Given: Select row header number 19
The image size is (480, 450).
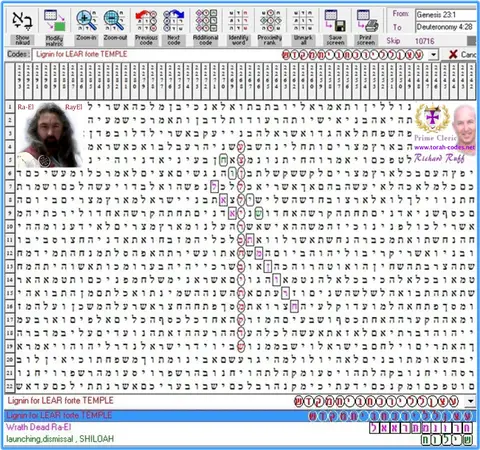Looking at the screenshot, I should (x=10, y=346).
